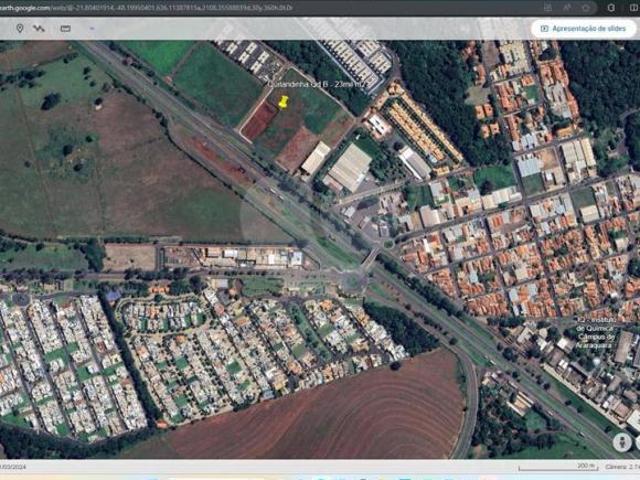Click the large white warehouse roof
The image size is (640, 480).
(349, 168)
